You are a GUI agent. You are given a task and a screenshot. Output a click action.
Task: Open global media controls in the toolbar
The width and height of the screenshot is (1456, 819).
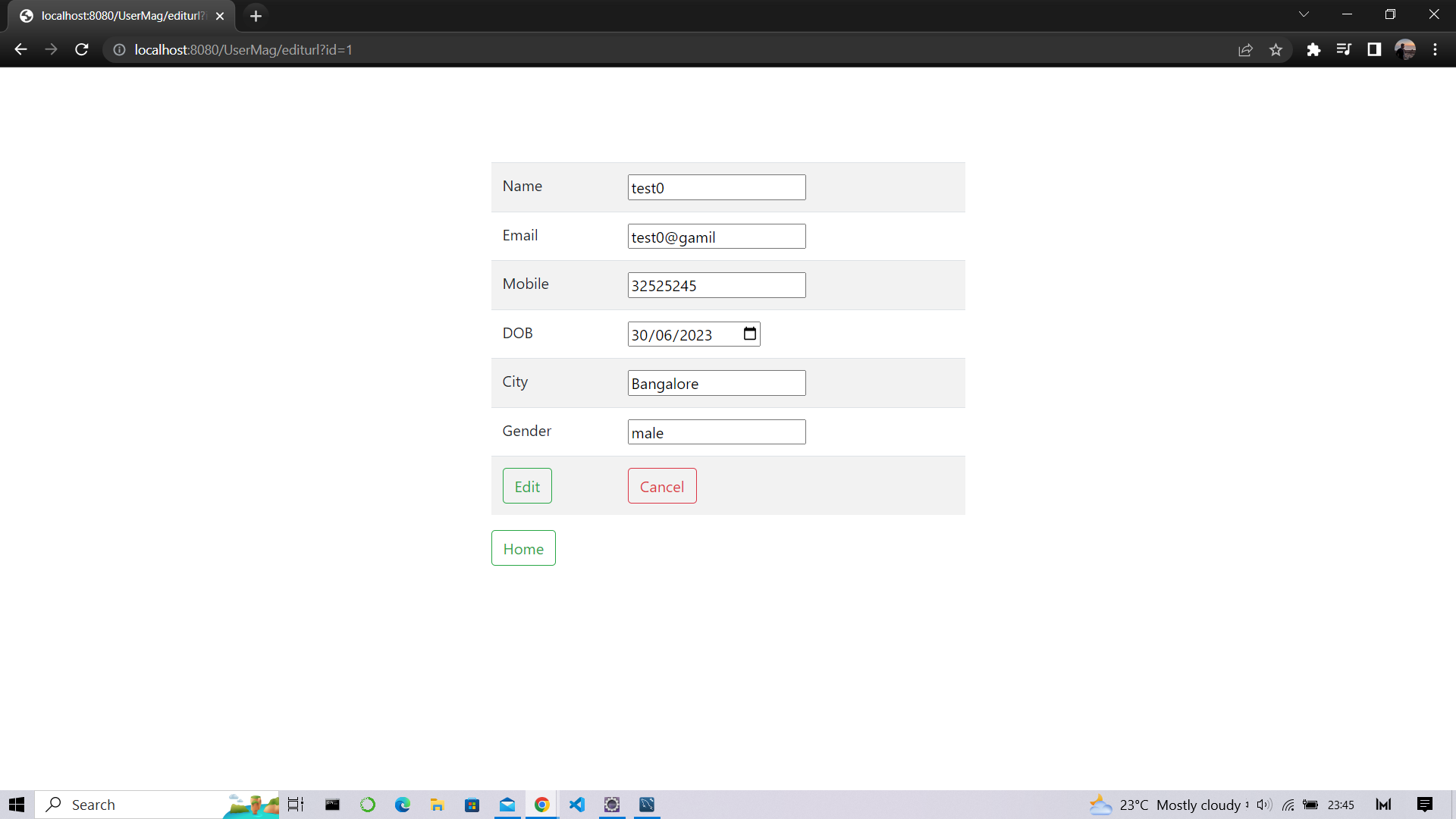tap(1345, 49)
